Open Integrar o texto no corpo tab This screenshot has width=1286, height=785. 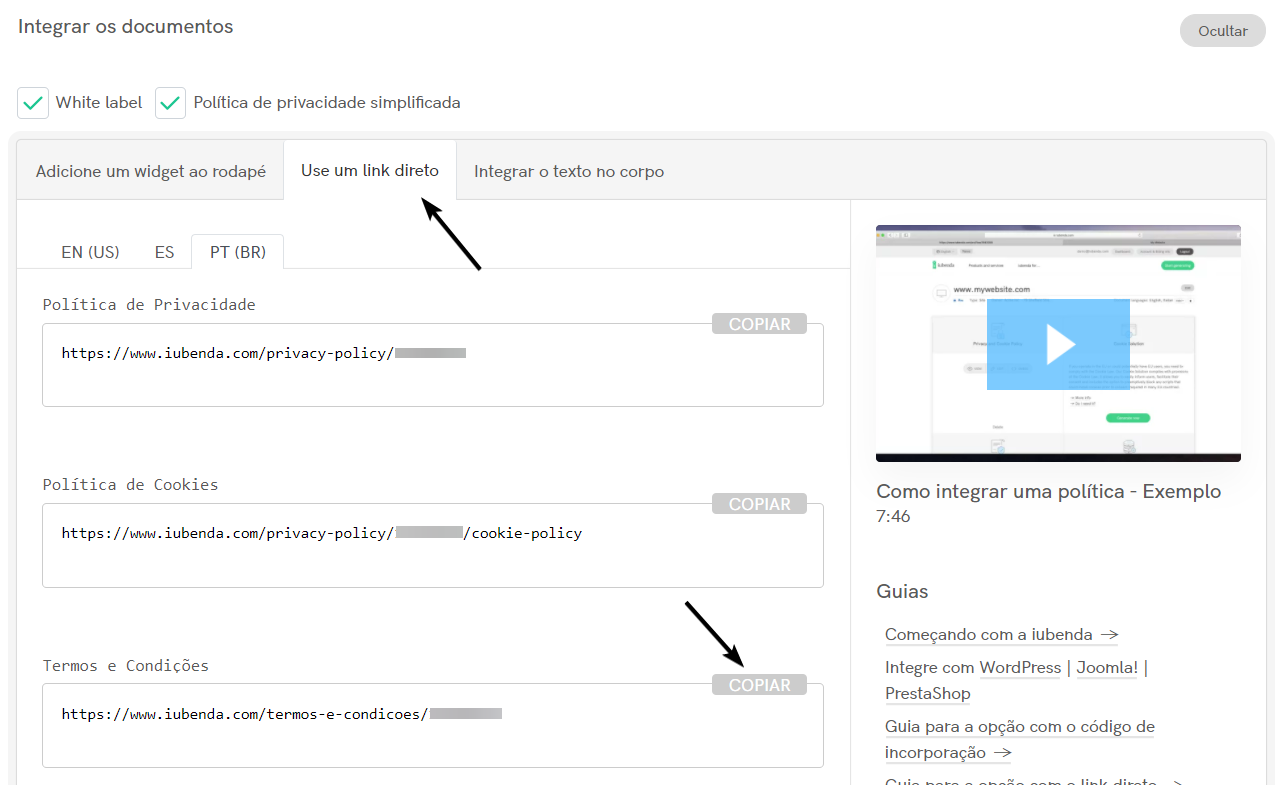569,171
